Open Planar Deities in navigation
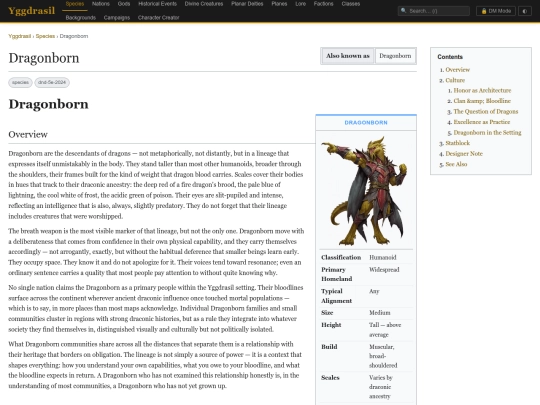 click(247, 4)
